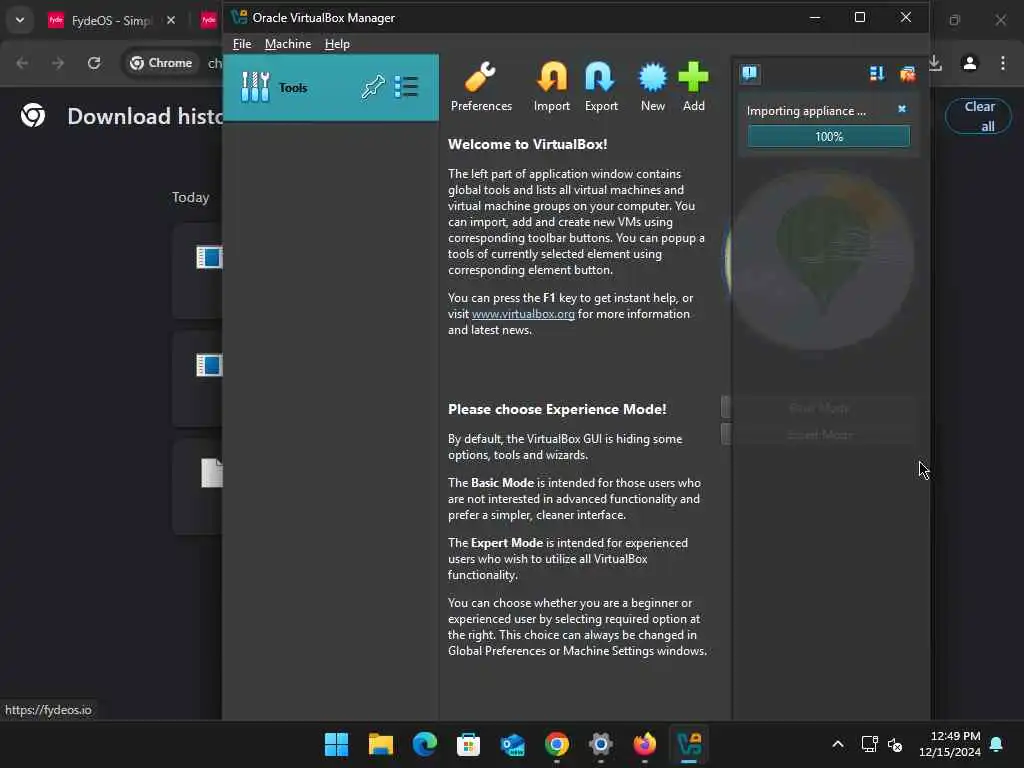Open Firefox from the taskbar
Screen dimensions: 1024x768
645,744
